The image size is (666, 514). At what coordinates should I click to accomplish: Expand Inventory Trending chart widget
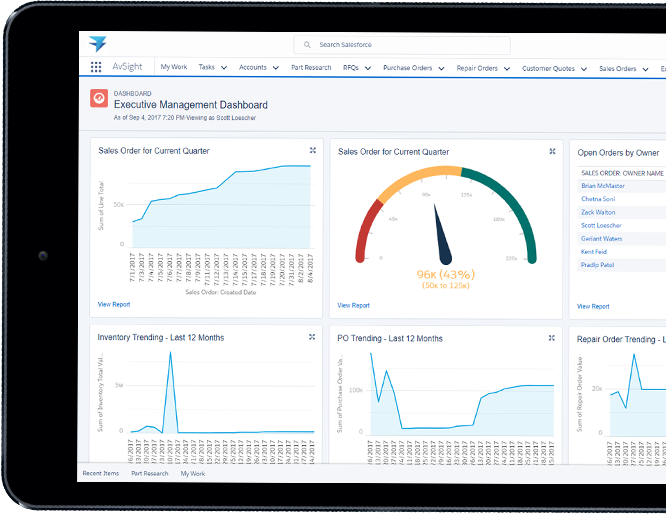(312, 337)
